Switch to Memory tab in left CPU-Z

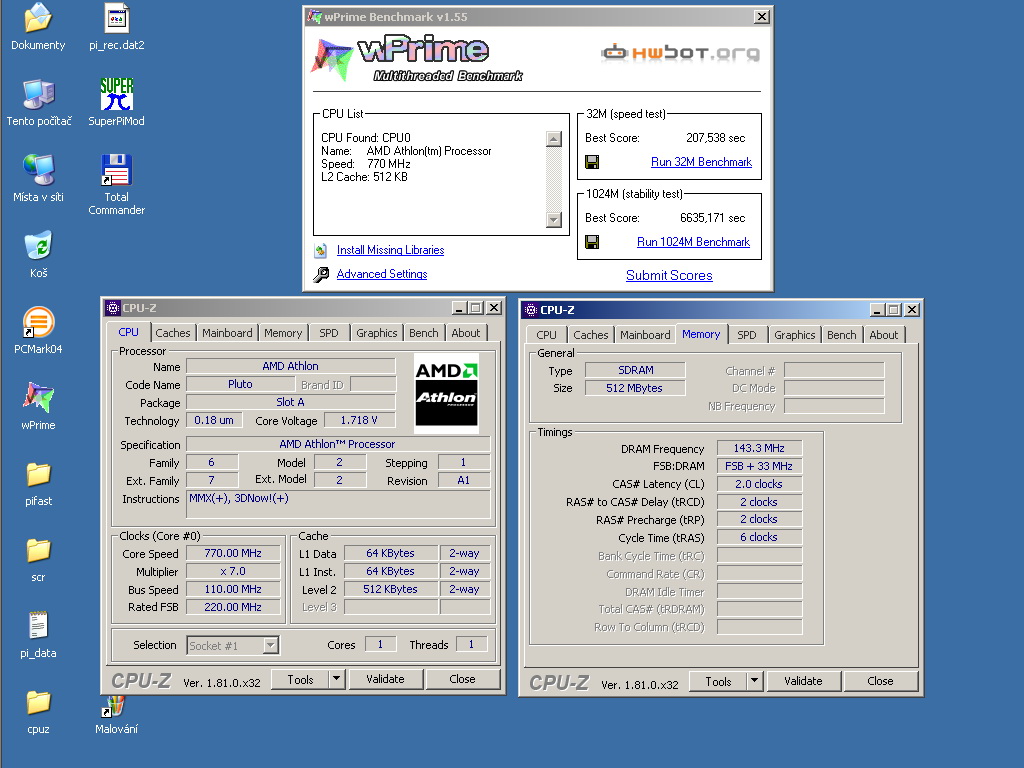(x=283, y=333)
